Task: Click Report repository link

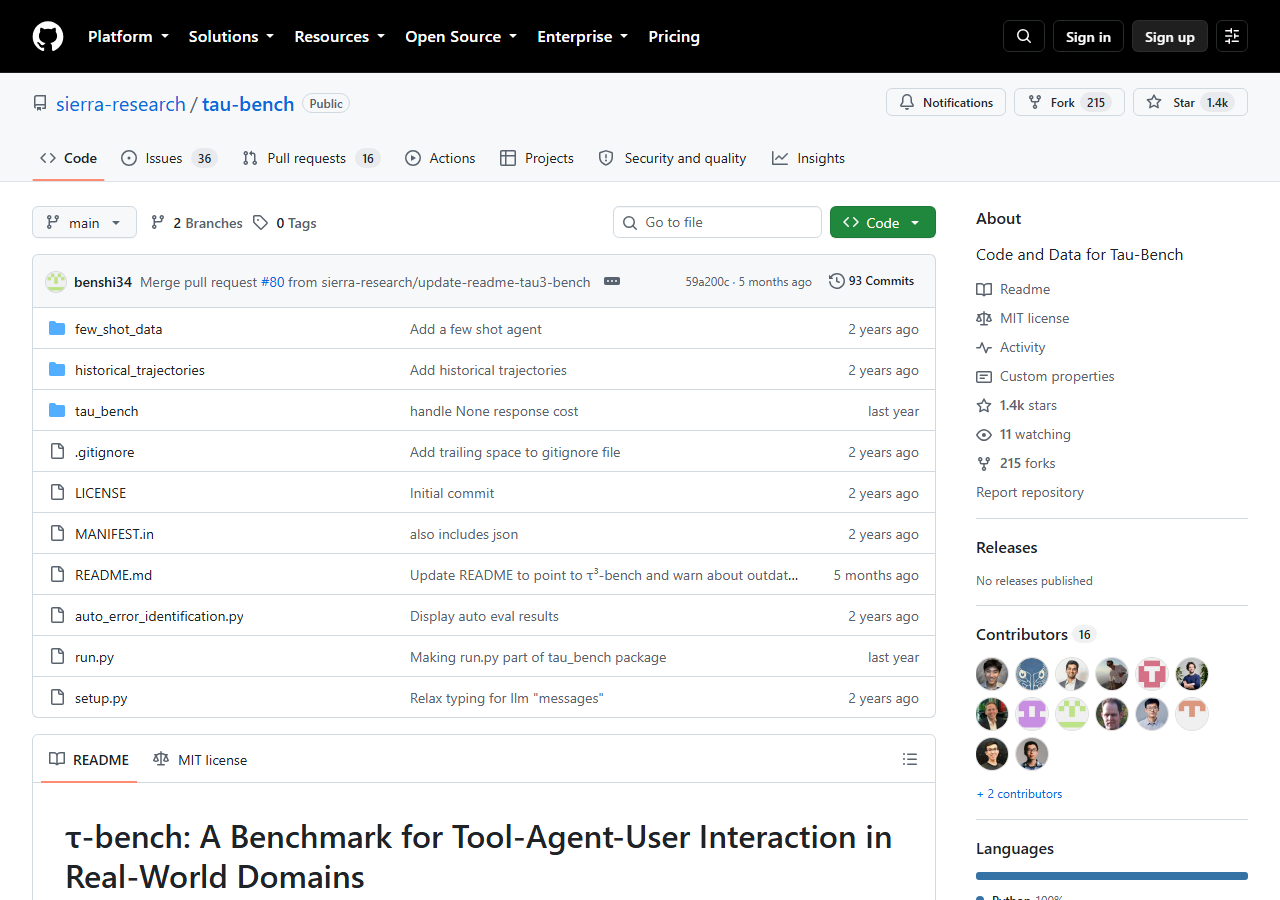Action: tap(1030, 492)
